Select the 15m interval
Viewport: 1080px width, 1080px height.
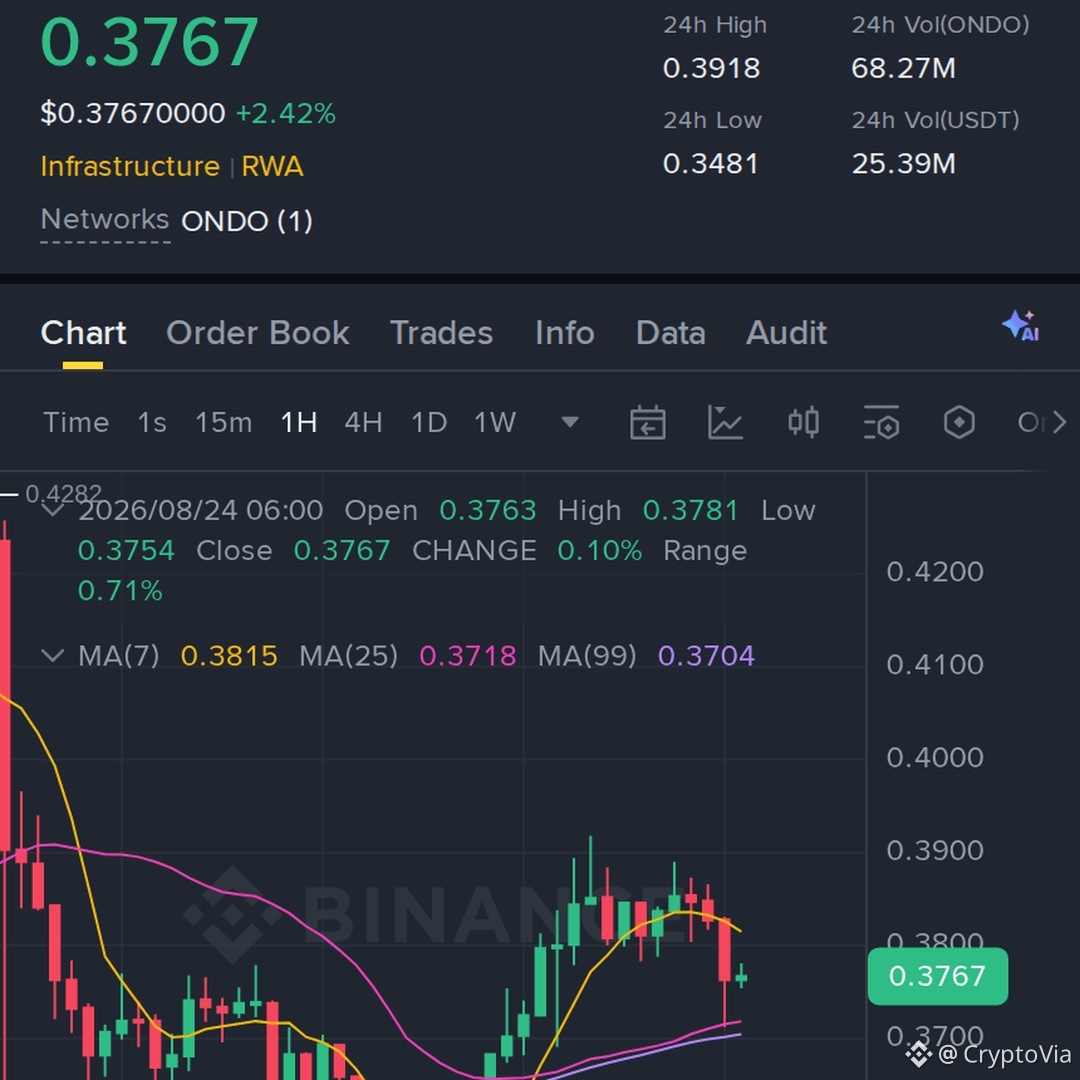point(224,422)
